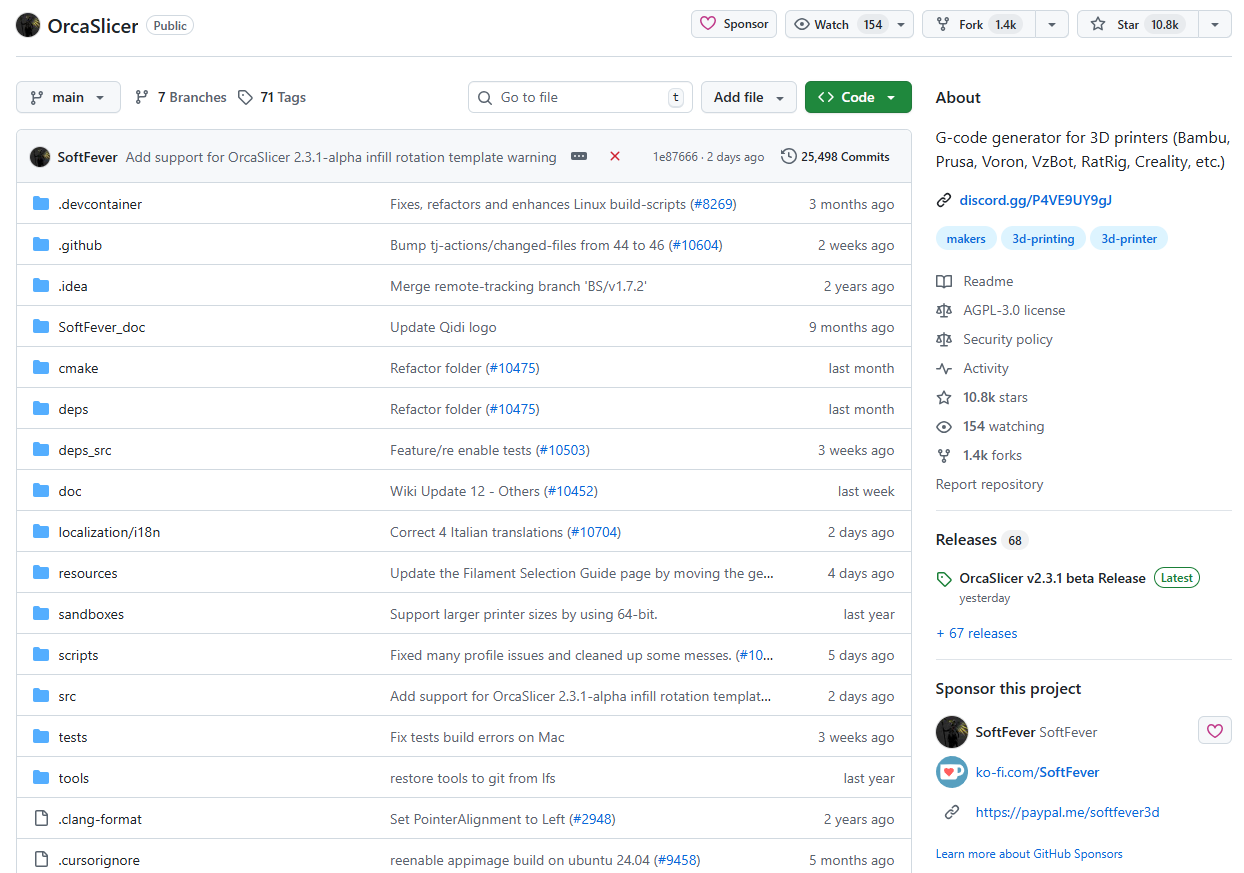
Task: Open the deps_src folder name
Action: click(85, 450)
